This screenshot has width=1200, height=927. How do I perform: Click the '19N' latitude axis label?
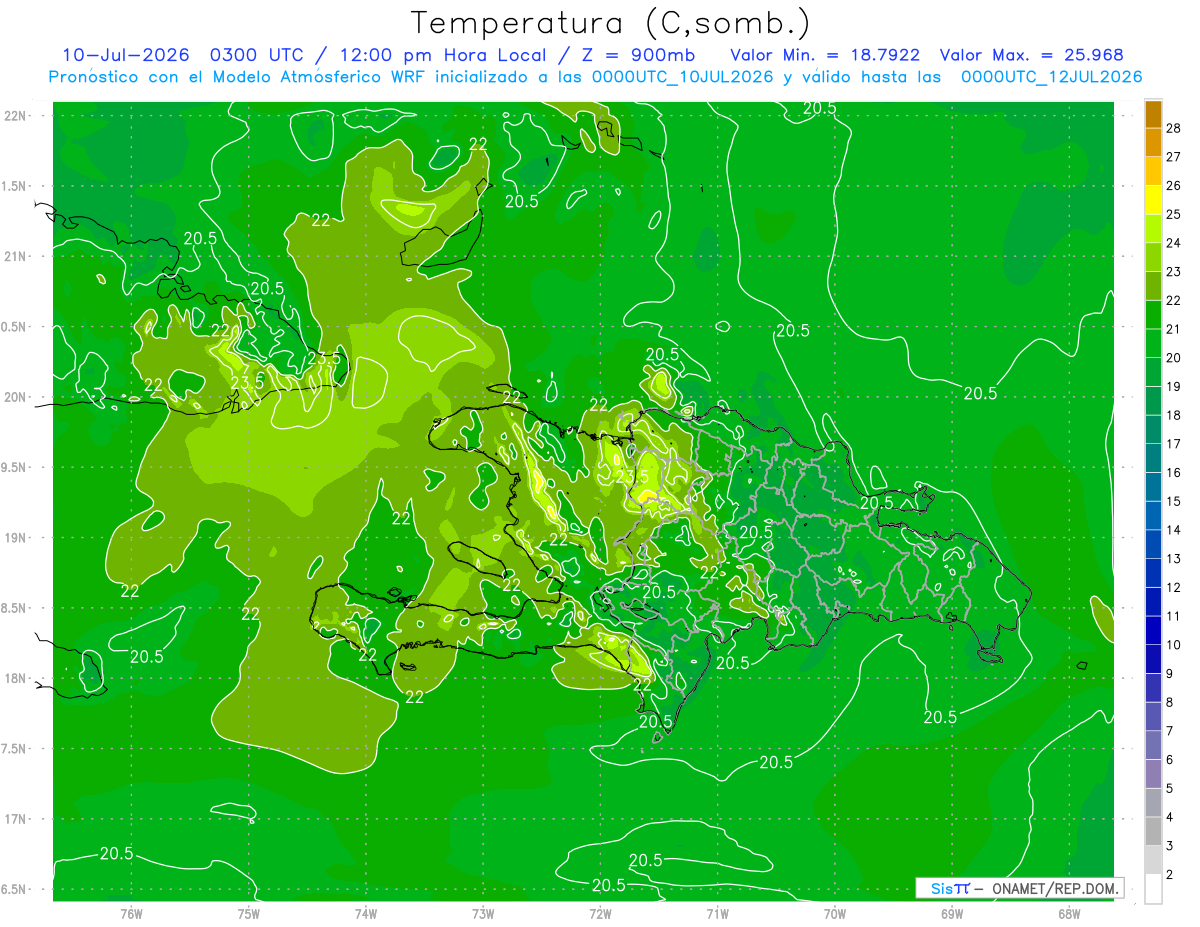click(14, 538)
